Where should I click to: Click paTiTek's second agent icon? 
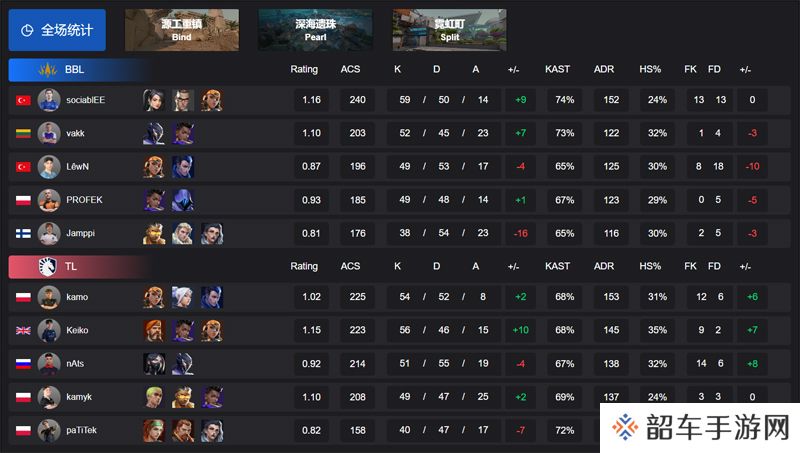click(x=183, y=431)
